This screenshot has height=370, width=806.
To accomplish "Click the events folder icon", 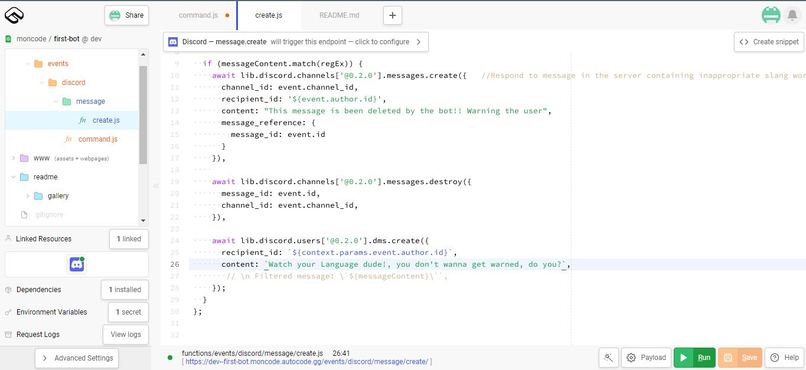I will coord(38,64).
